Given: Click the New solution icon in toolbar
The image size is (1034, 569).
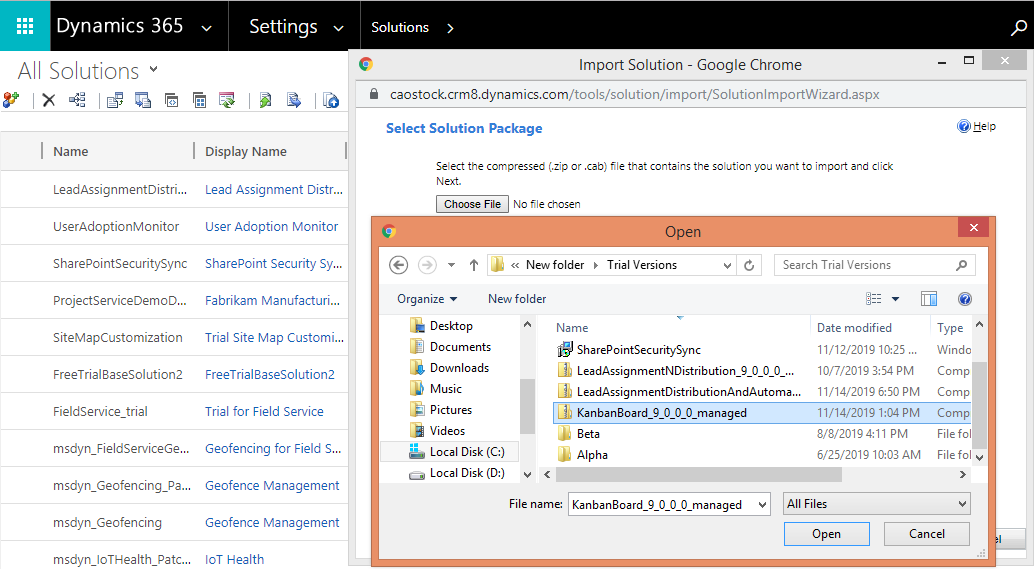Looking at the screenshot, I should pyautogui.click(x=11, y=100).
